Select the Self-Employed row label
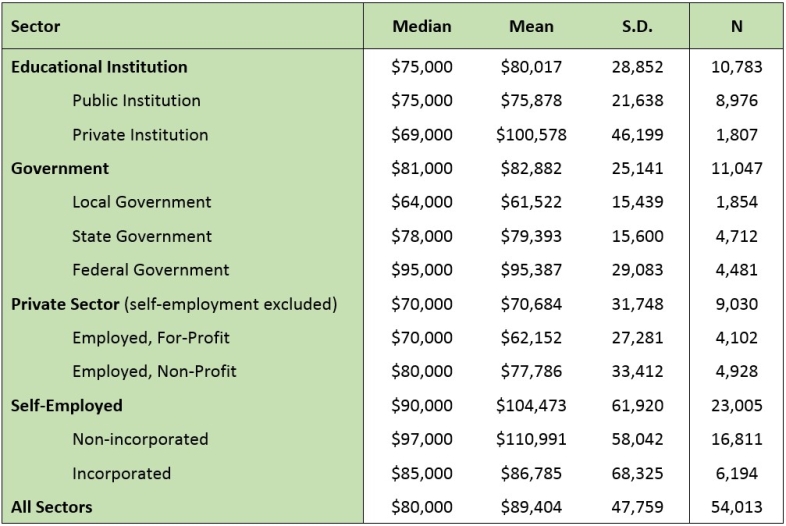 click(67, 405)
